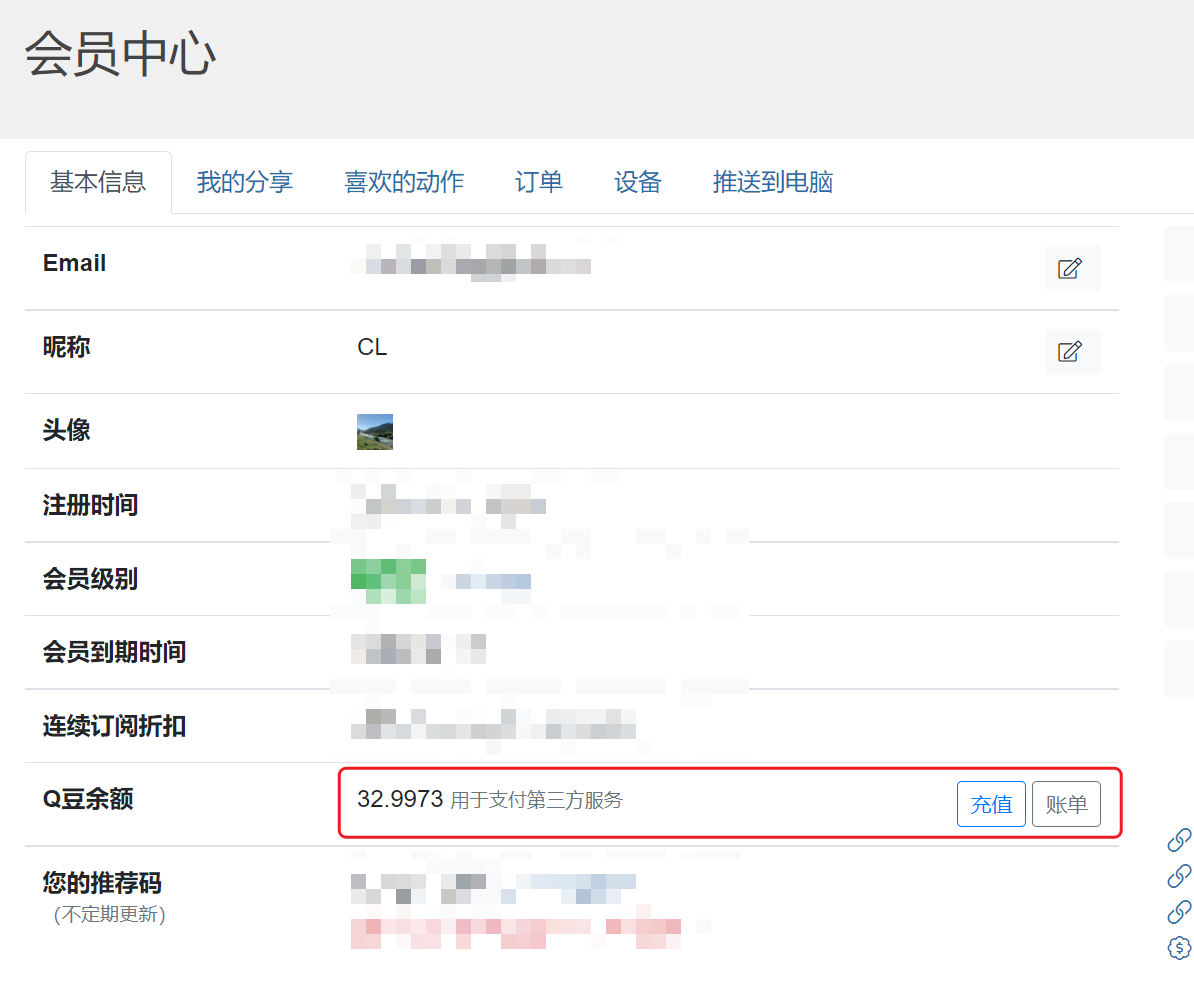This screenshot has width=1194, height=1001.
Task: Click the 会员中心 page heading
Action: coord(120,55)
